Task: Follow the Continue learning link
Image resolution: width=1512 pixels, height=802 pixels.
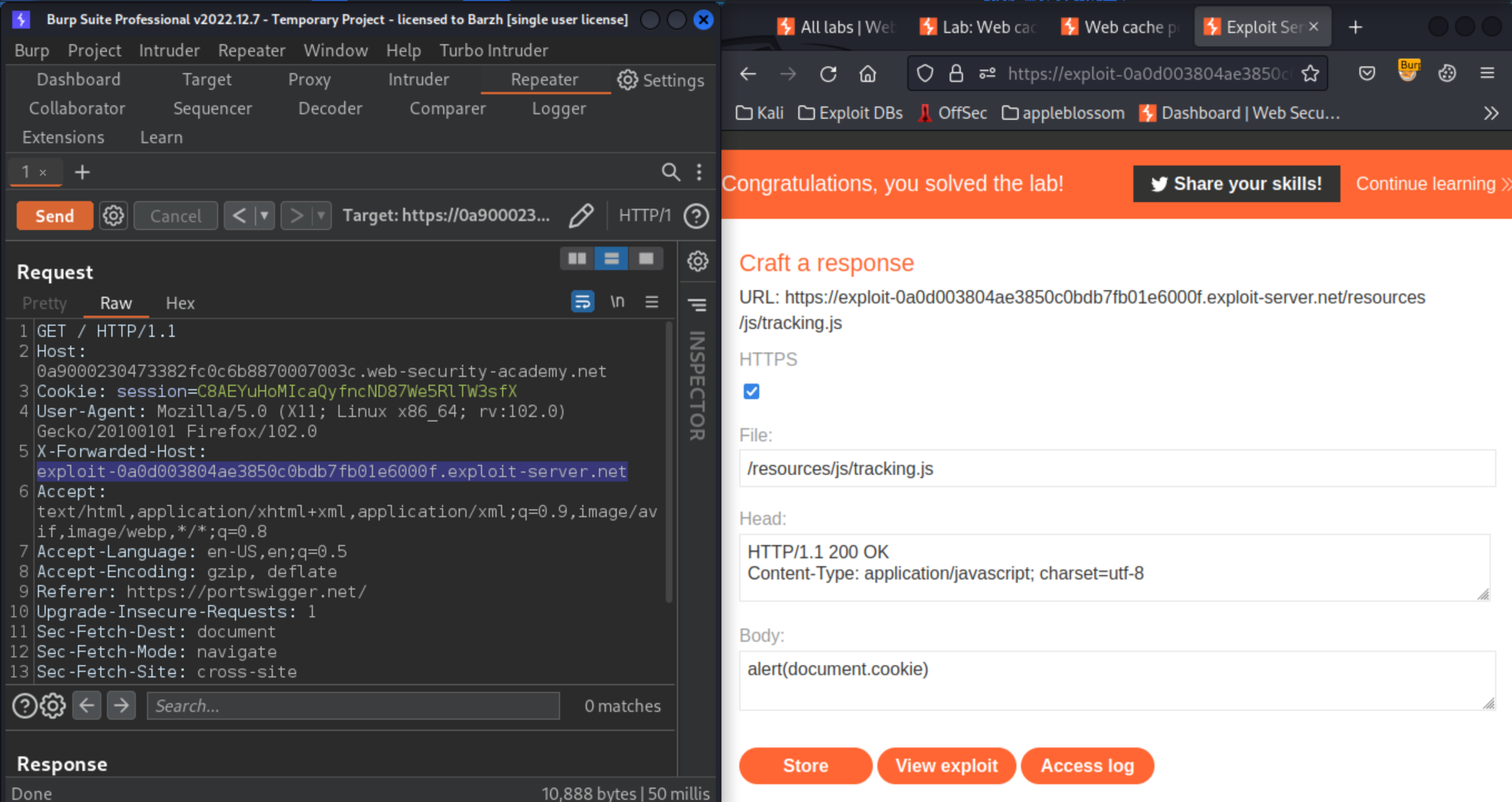Action: [1432, 183]
